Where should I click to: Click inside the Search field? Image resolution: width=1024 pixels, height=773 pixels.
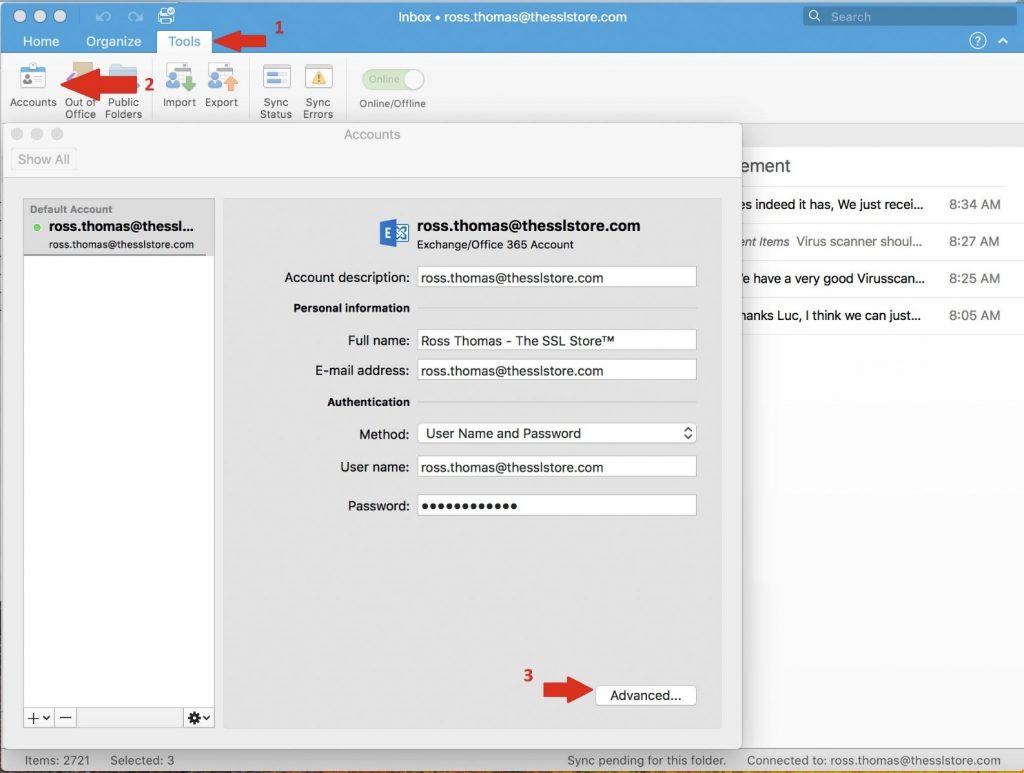tap(910, 15)
